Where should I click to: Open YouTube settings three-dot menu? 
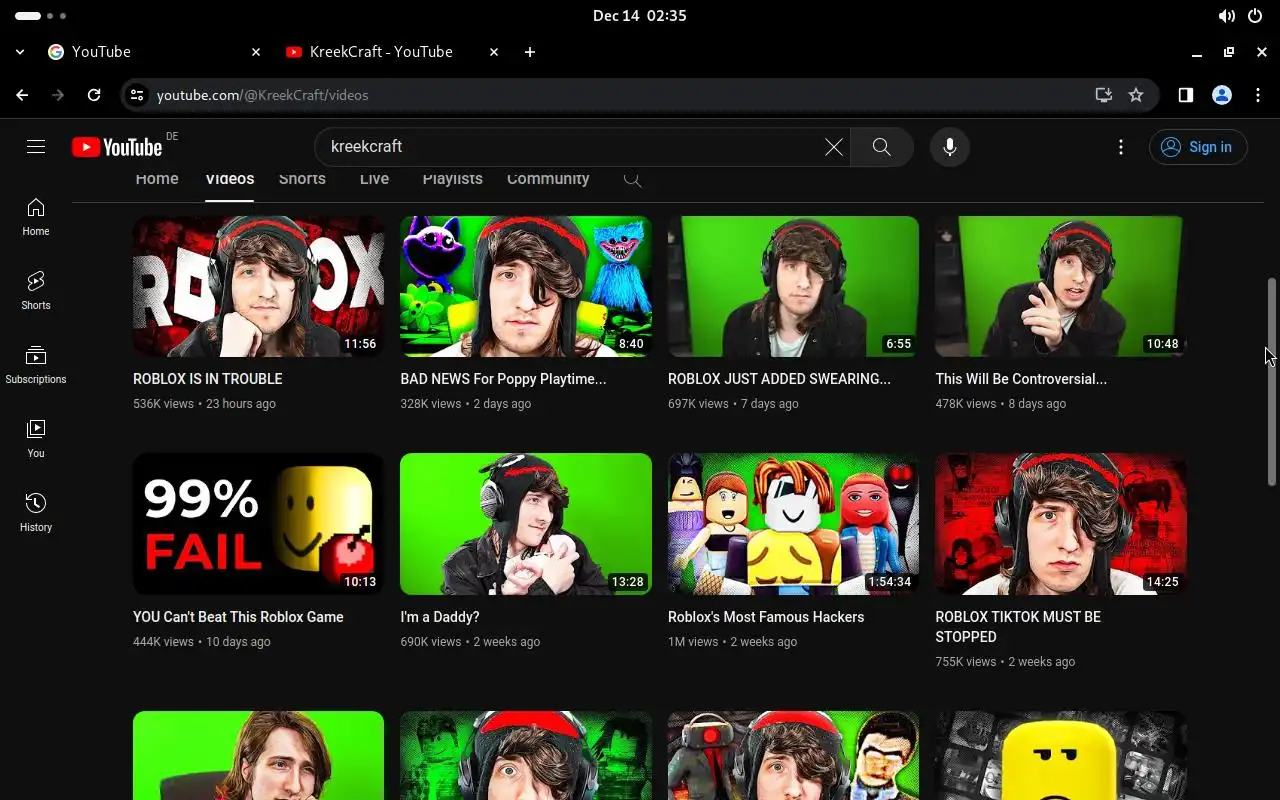coord(1121,147)
